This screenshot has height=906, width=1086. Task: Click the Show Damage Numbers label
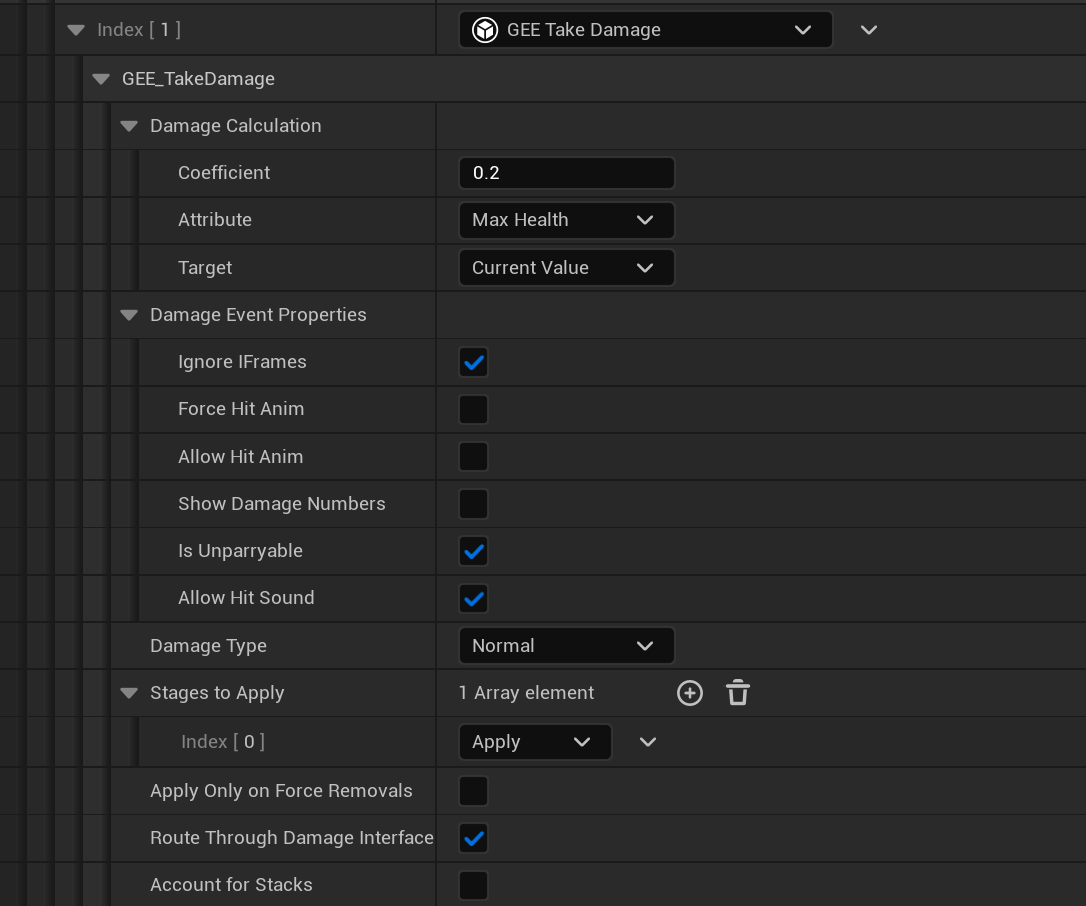[x=282, y=504]
